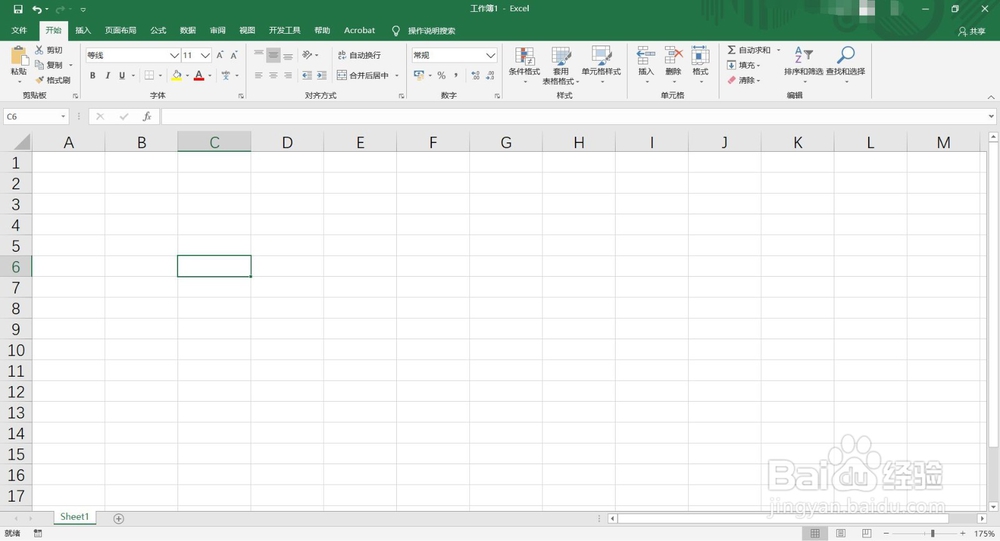Viewport: 1000px width, 541px height.
Task: Decrease cell indent
Action: click(307, 75)
